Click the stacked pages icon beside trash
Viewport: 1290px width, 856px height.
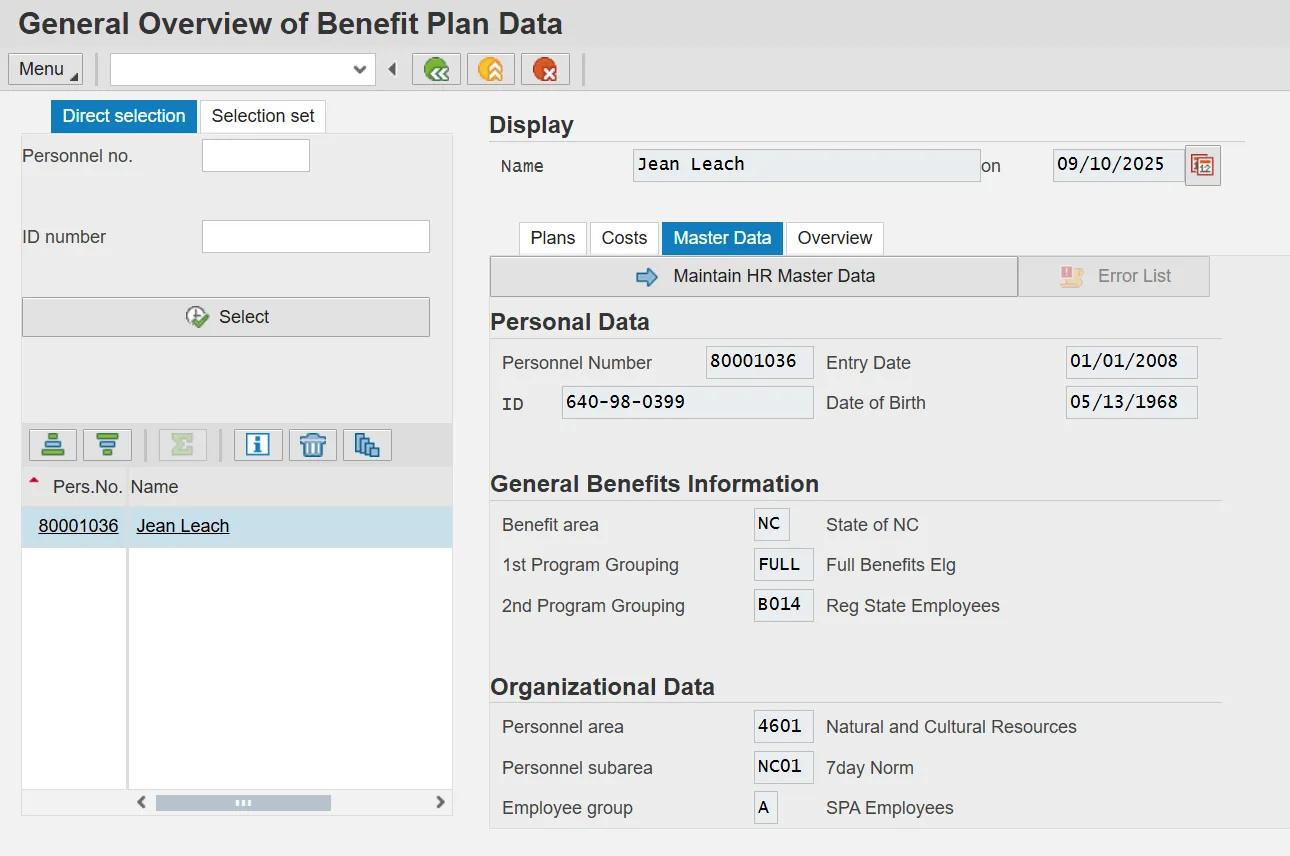point(367,445)
